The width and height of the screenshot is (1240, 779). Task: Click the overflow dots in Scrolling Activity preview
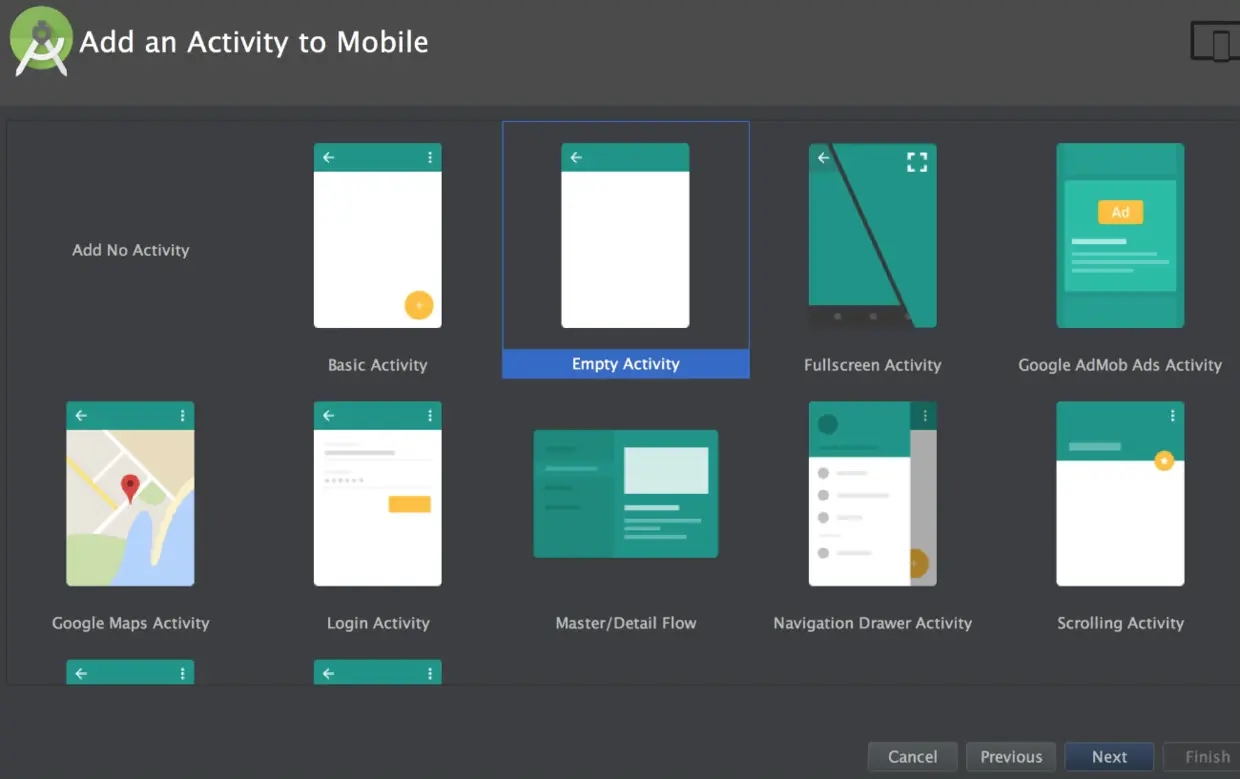(1172, 416)
